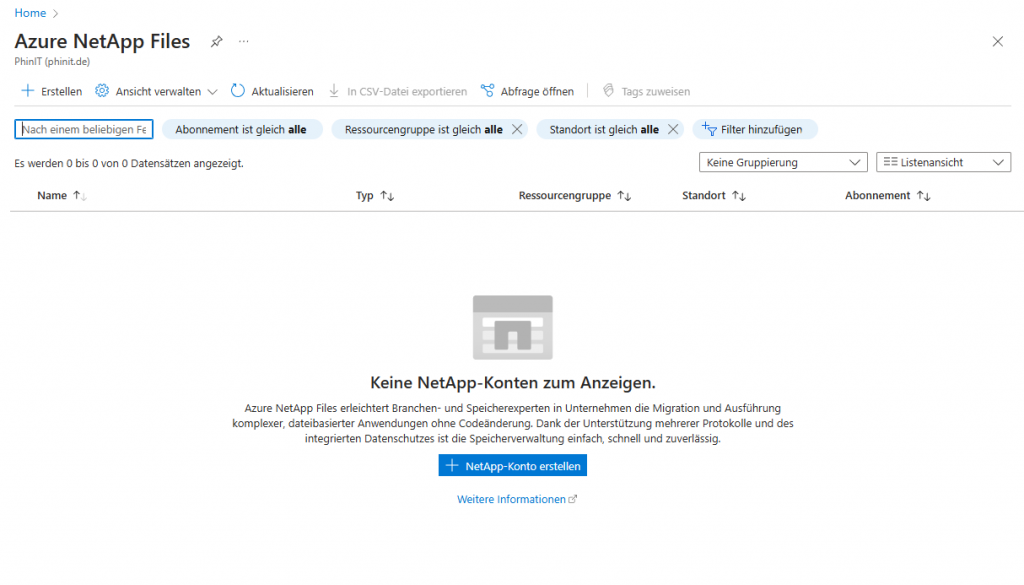Click the Aktualisieren refresh icon
This screenshot has width=1024, height=585.
(237, 90)
